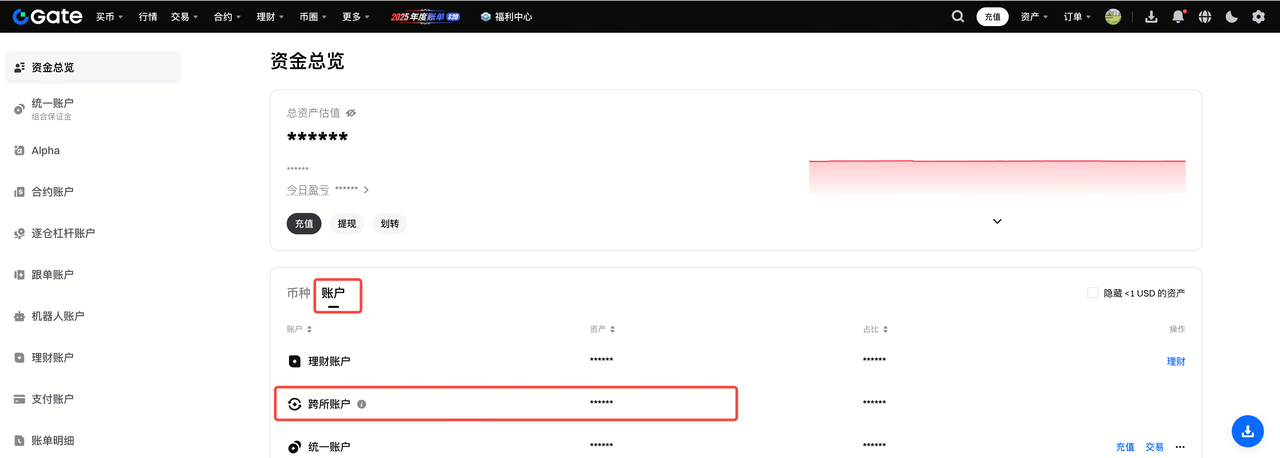Collapse the asset chart with chevron
The image size is (1280, 458).
997,221
